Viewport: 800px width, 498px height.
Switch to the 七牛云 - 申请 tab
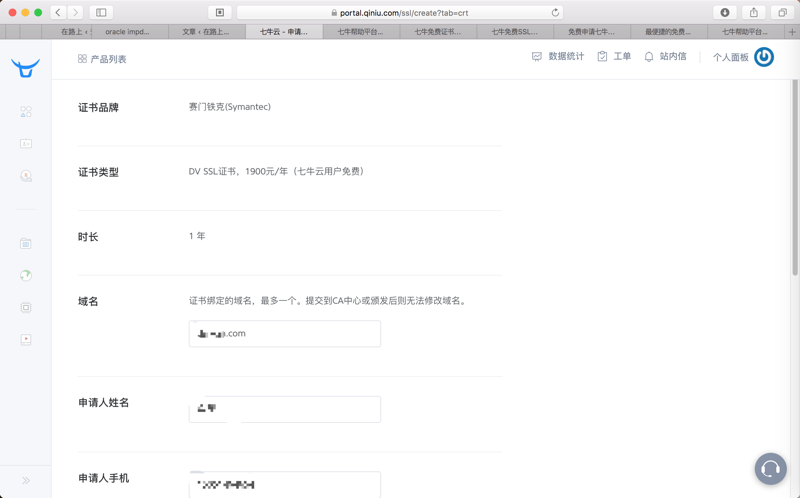[284, 32]
